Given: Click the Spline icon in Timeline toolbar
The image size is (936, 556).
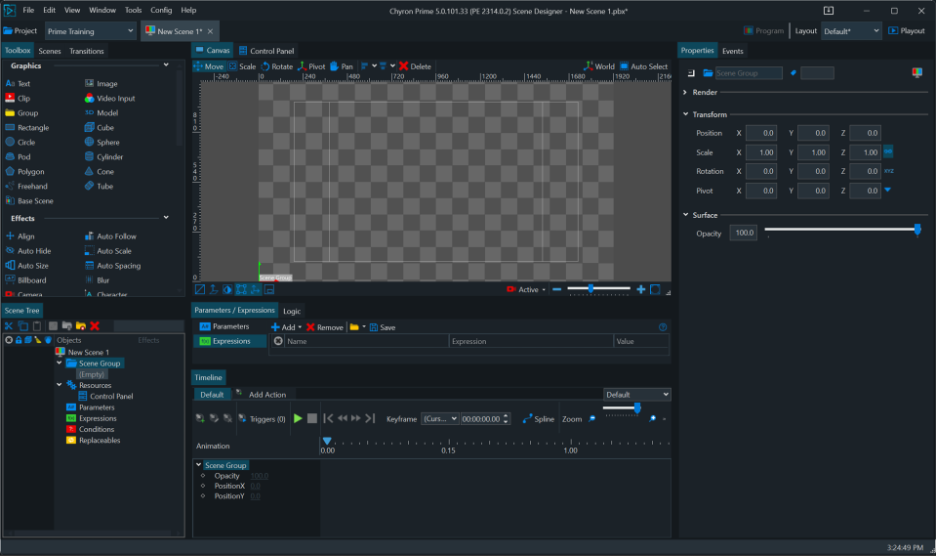Looking at the screenshot, I should coord(538,419).
